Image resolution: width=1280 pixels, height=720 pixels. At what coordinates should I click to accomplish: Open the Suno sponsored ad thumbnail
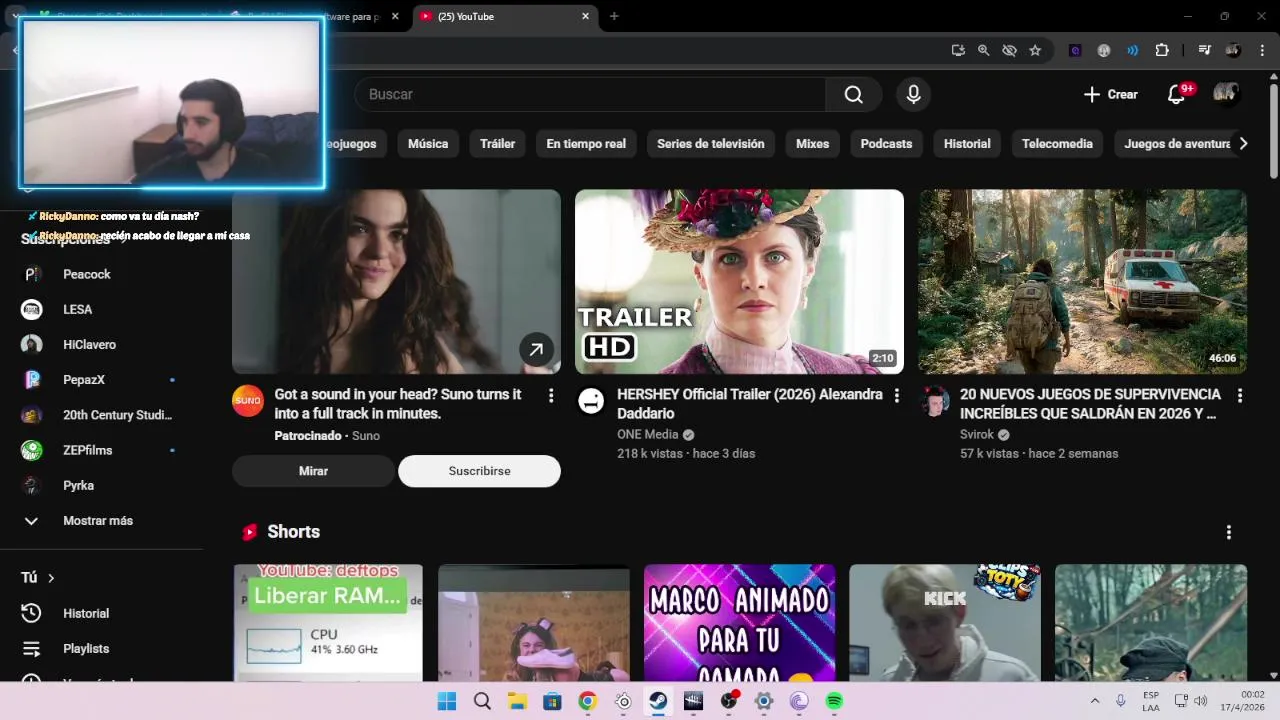tap(396, 282)
